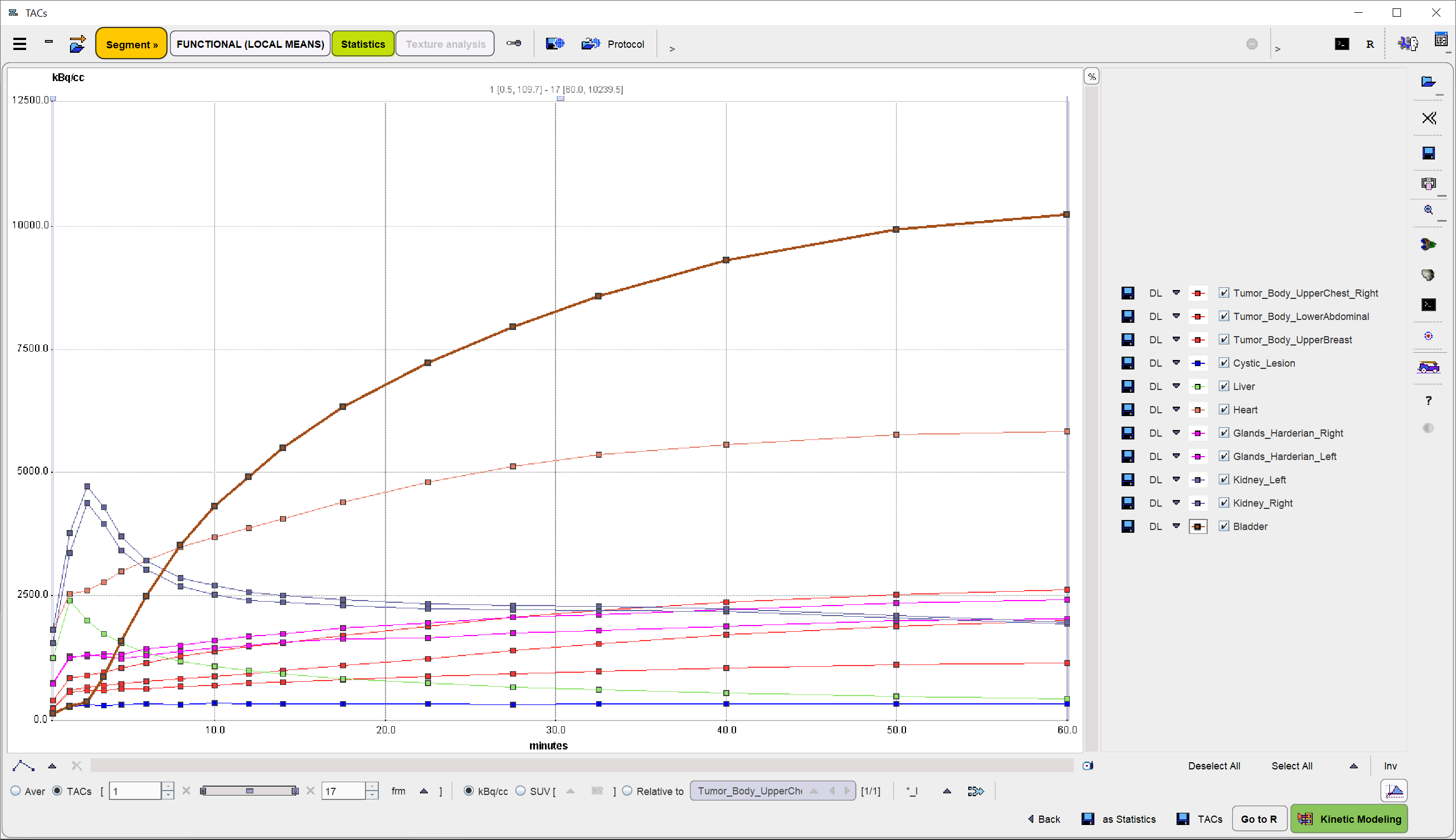Image resolution: width=1456 pixels, height=840 pixels.
Task: Click the save protocol settings icon
Action: pyautogui.click(x=555, y=44)
